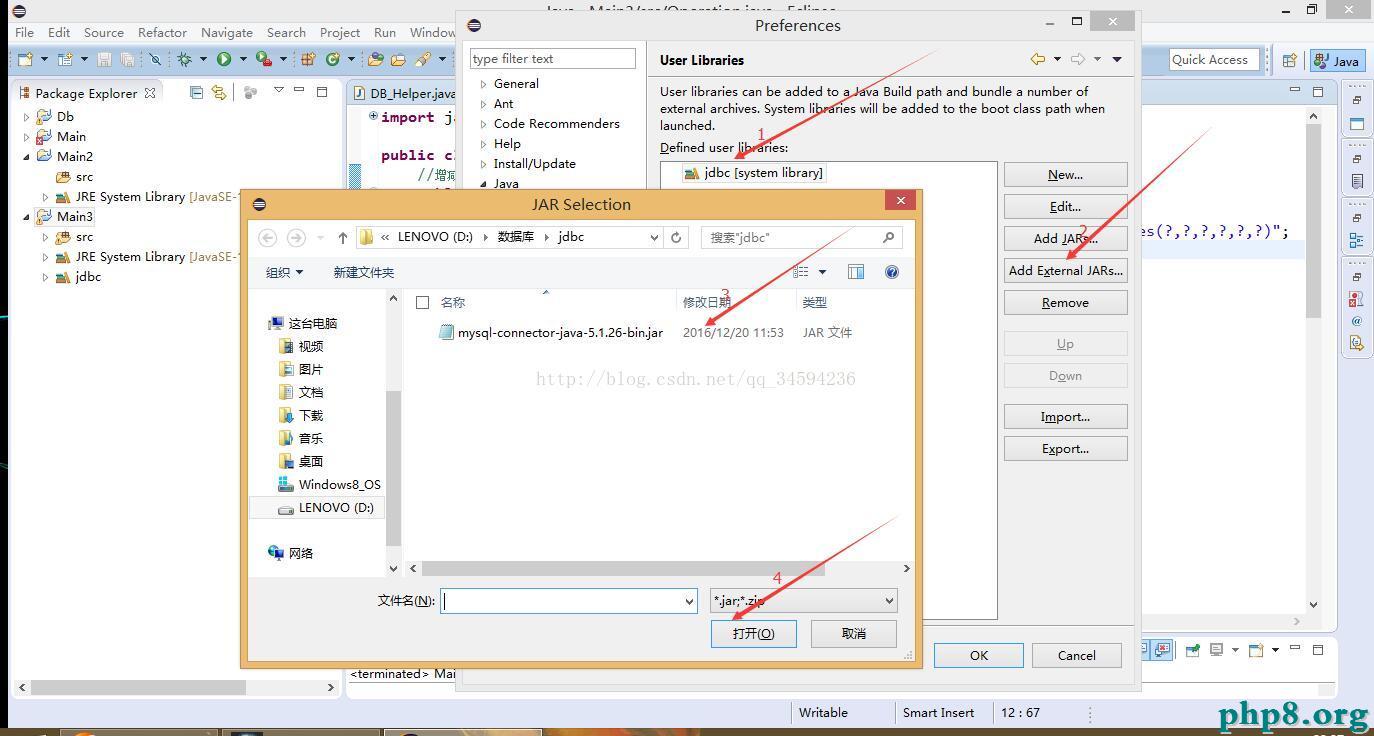Open the Open Perspective icon
This screenshot has height=736, width=1374.
1290,60
